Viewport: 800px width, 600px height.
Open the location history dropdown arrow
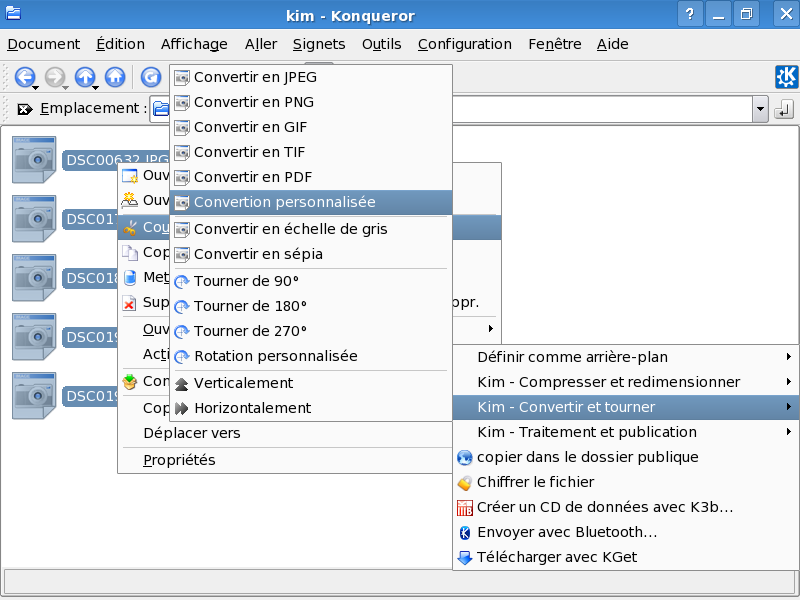[760, 109]
